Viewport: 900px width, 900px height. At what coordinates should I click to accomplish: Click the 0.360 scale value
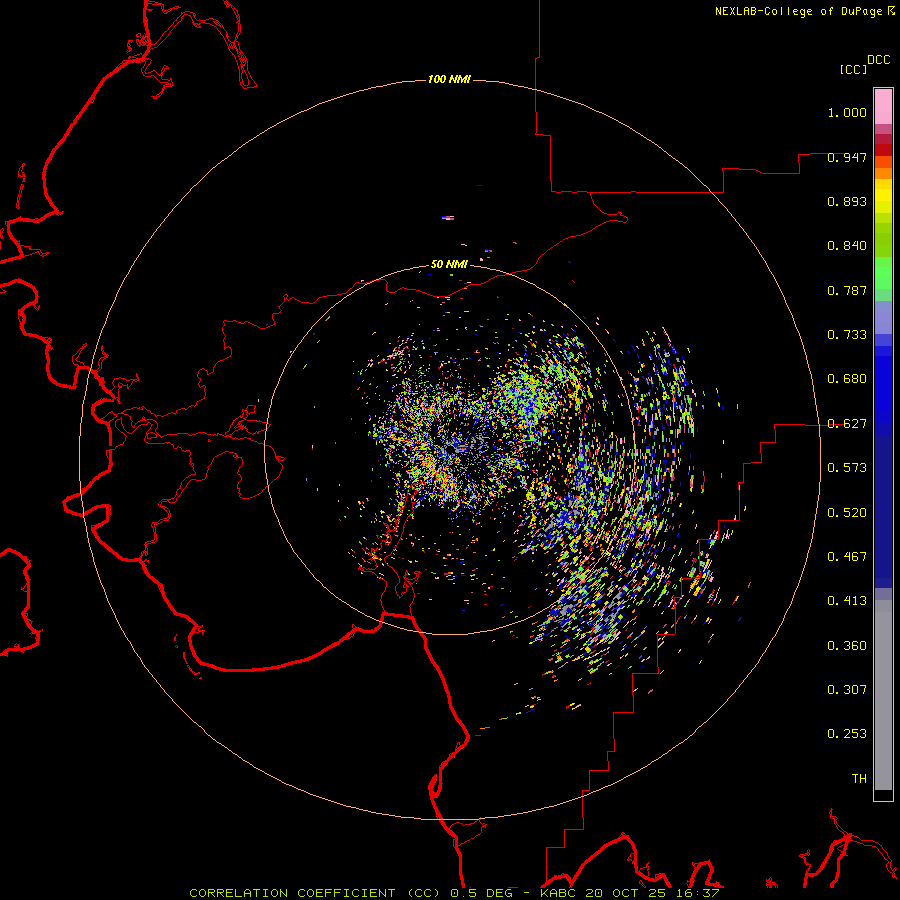coord(847,646)
